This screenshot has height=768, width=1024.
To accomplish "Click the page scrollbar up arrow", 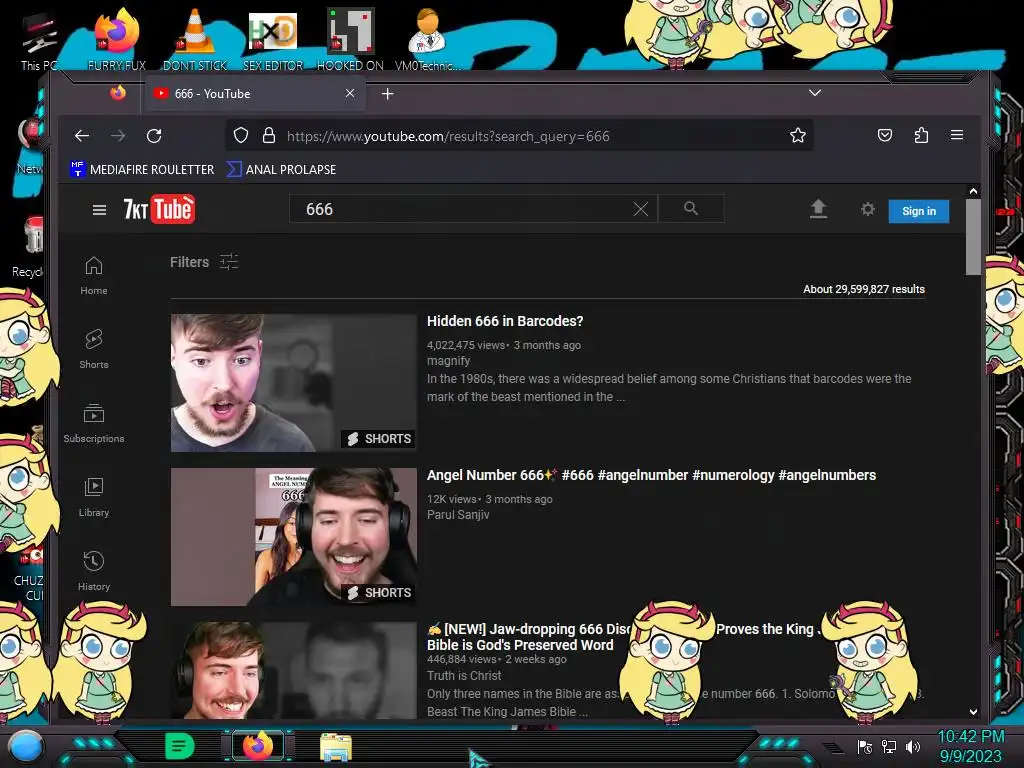I will (973, 191).
